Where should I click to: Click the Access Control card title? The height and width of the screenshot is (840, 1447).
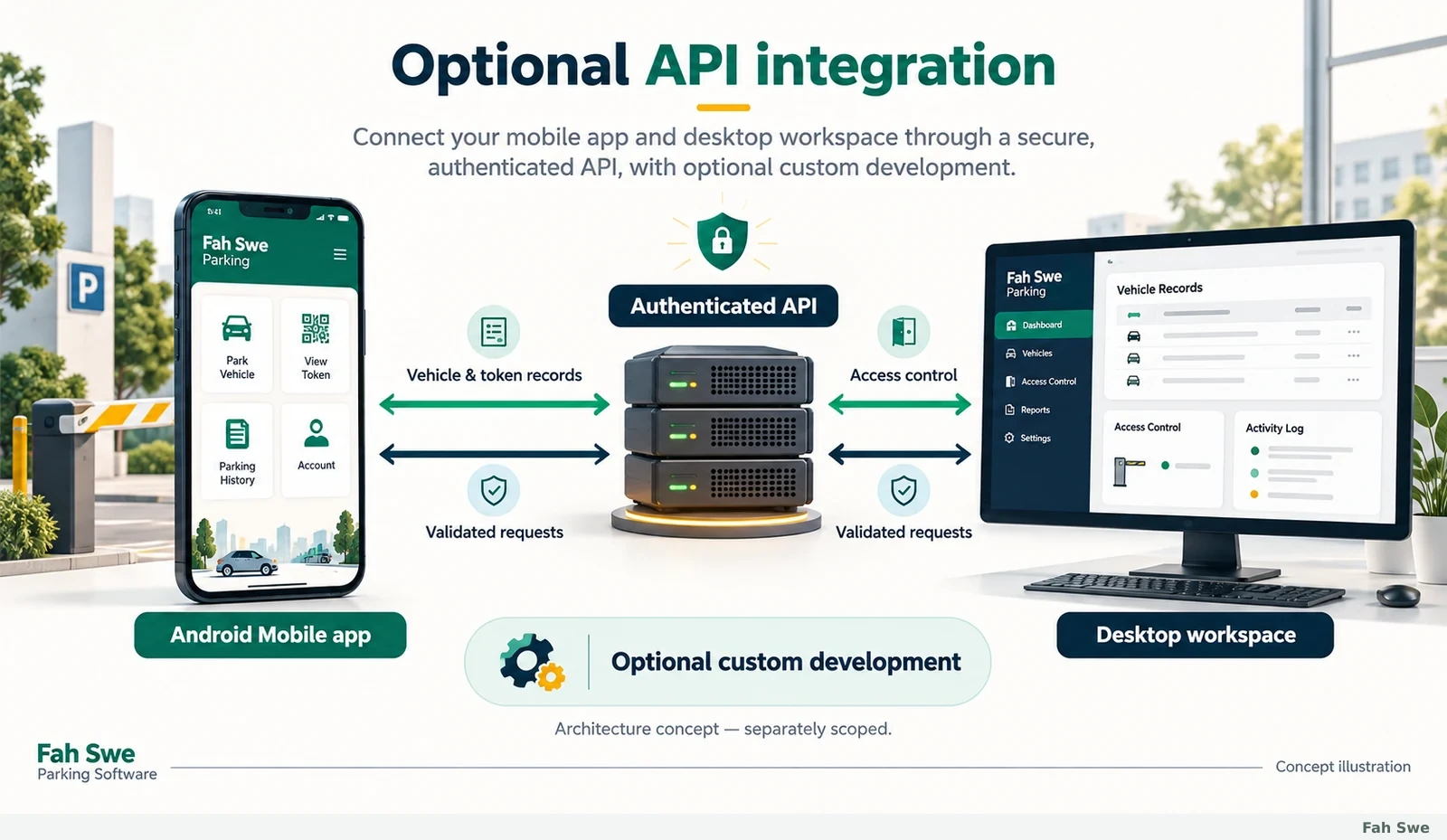[x=1148, y=427]
